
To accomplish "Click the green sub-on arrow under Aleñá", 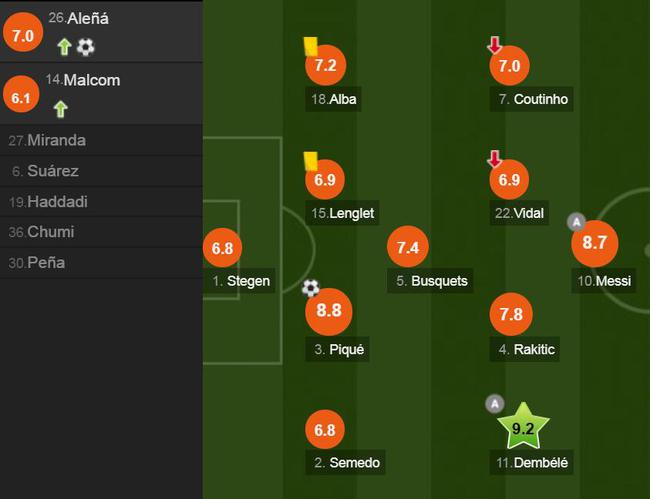I will (64, 47).
